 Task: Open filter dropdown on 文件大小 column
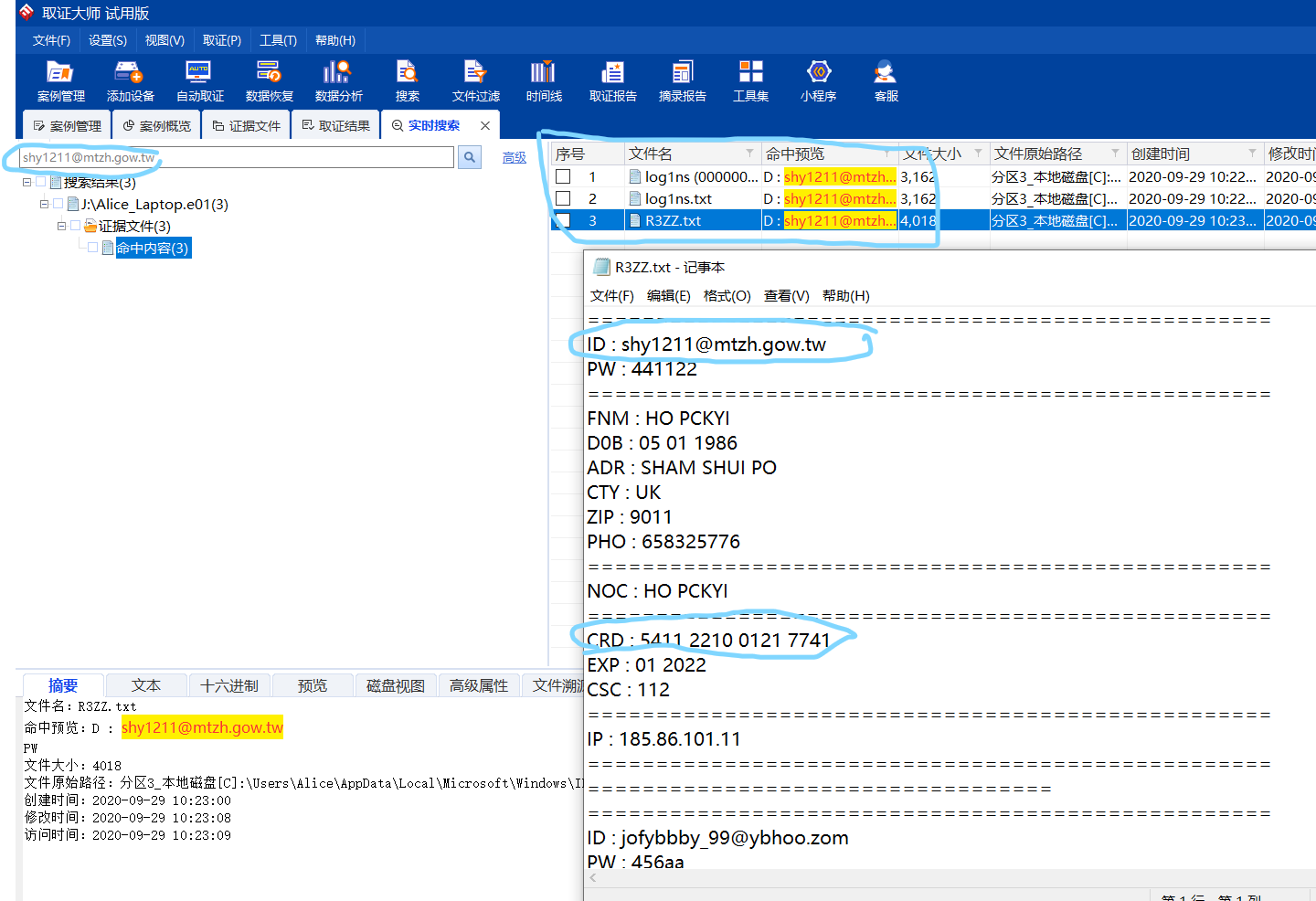tap(978, 154)
